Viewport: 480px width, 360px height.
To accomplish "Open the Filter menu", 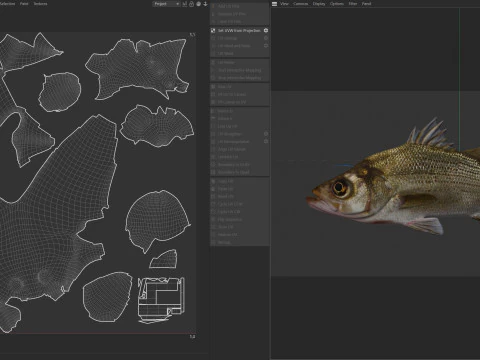I will pyautogui.click(x=353, y=4).
